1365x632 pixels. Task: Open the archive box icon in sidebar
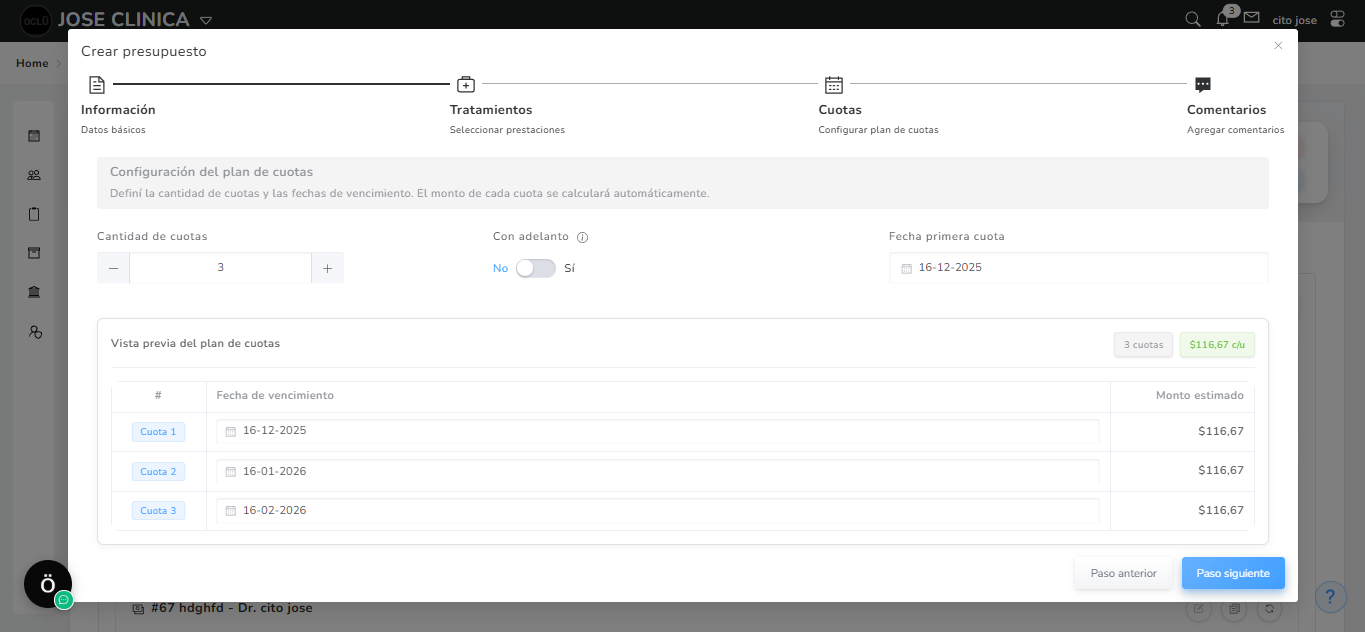(34, 253)
